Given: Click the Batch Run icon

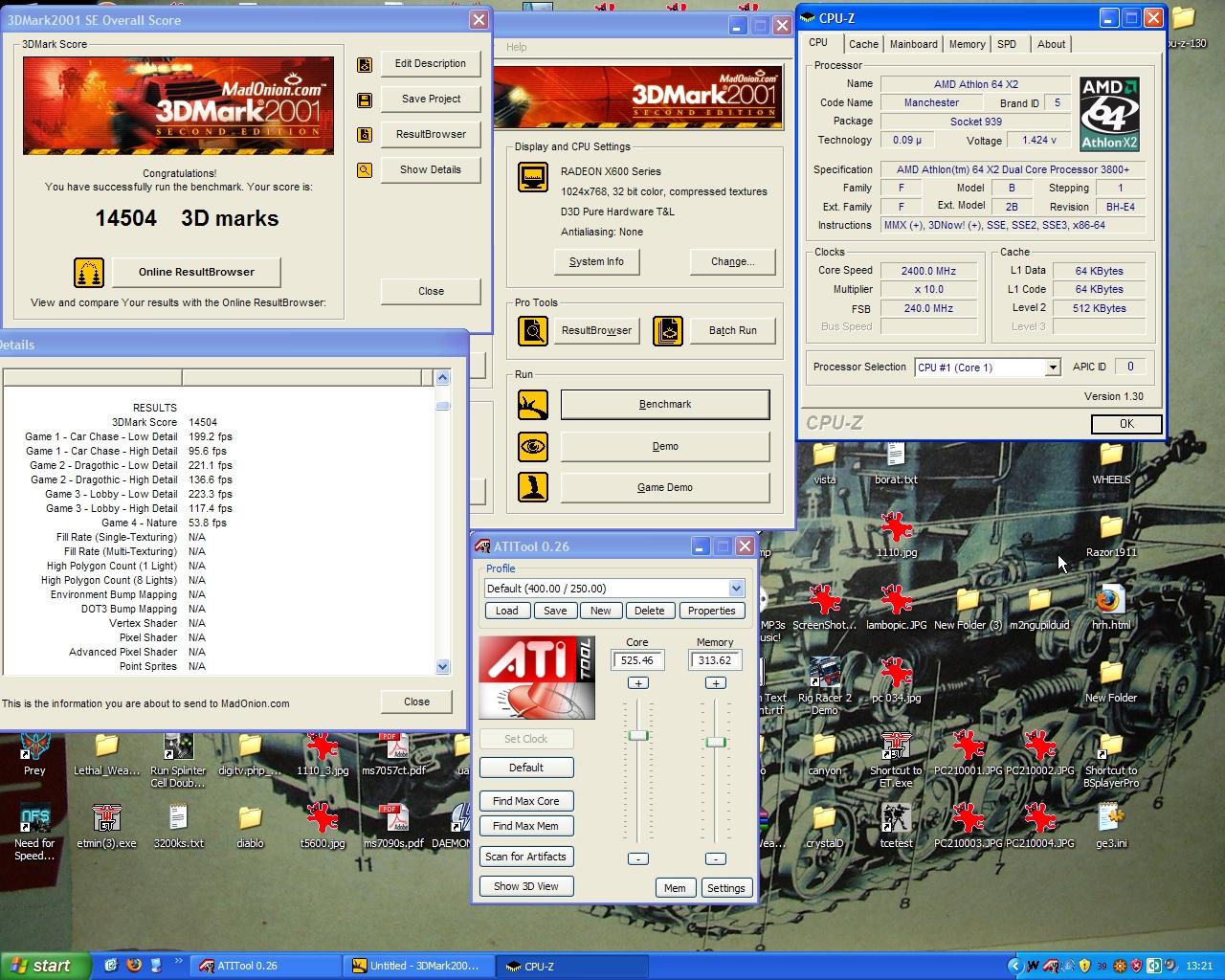Looking at the screenshot, I should coord(668,331).
